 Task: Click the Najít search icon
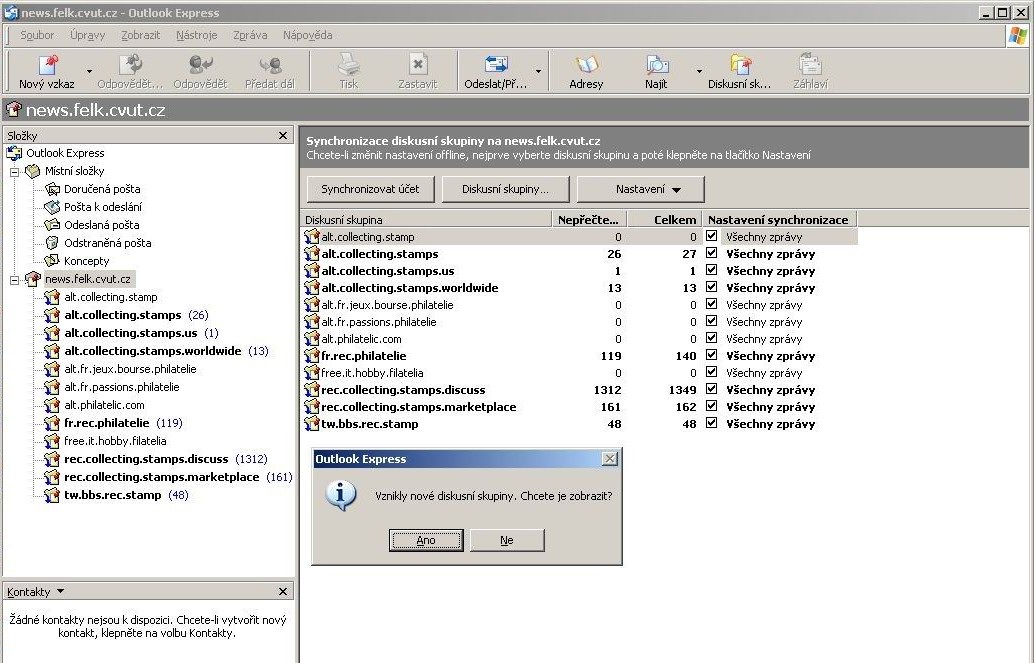[656, 65]
